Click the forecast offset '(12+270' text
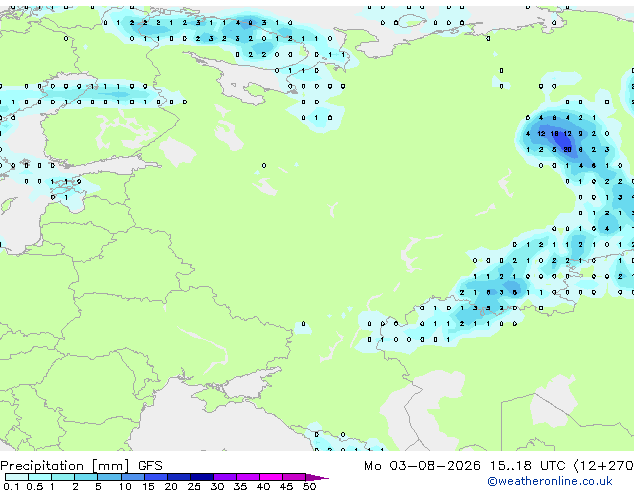634x490 pixels. click(x=604, y=466)
